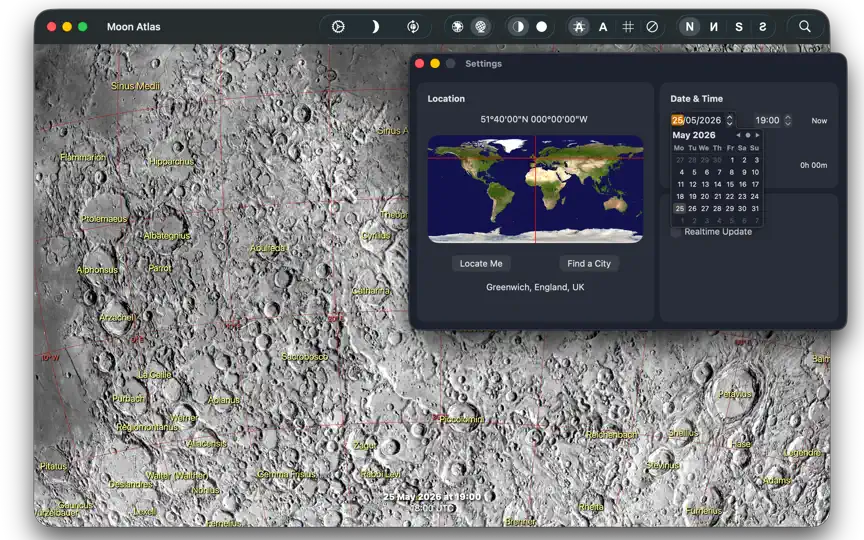Switch to full-lit white circle mode
864x540 pixels.
[x=542, y=26]
